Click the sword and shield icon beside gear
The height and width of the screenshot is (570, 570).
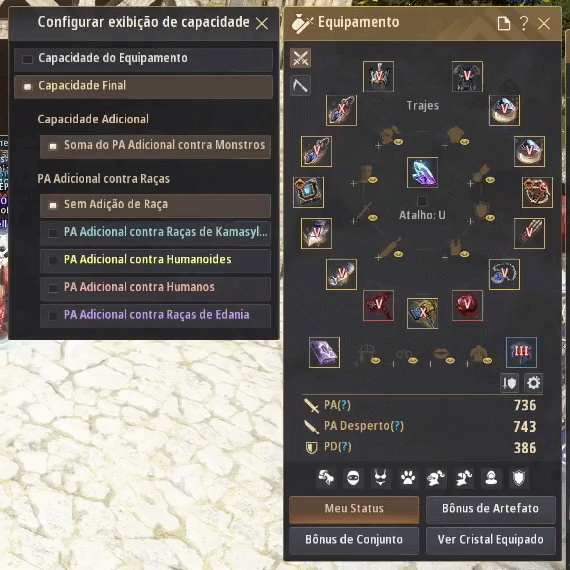point(509,383)
